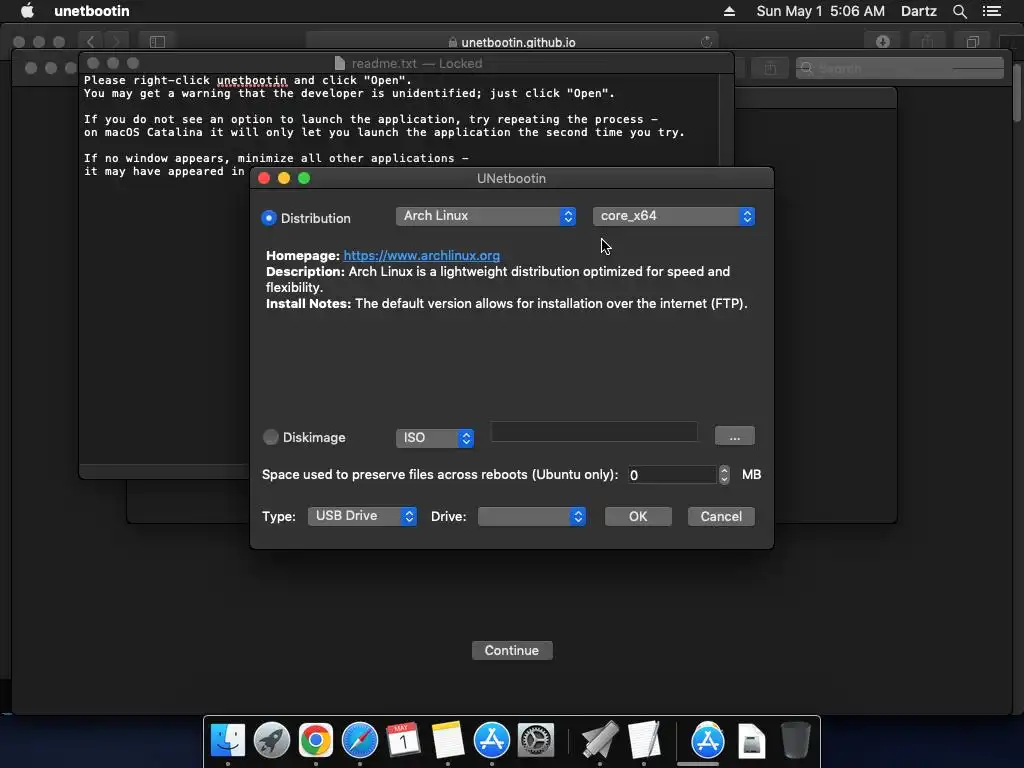This screenshot has width=1024, height=768.
Task: Close the UNetbootin dialog with red button
Action: (x=264, y=178)
